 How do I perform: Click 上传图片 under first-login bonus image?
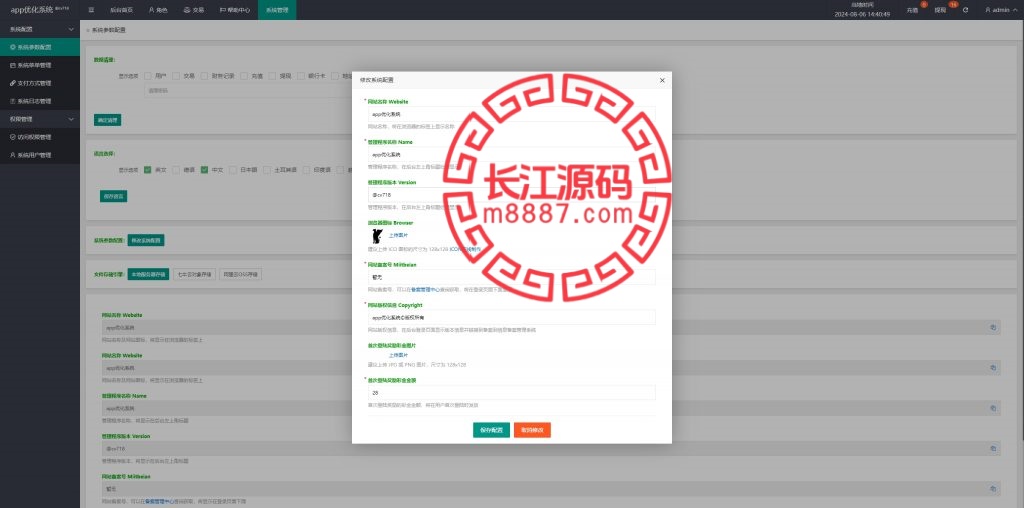[398, 355]
